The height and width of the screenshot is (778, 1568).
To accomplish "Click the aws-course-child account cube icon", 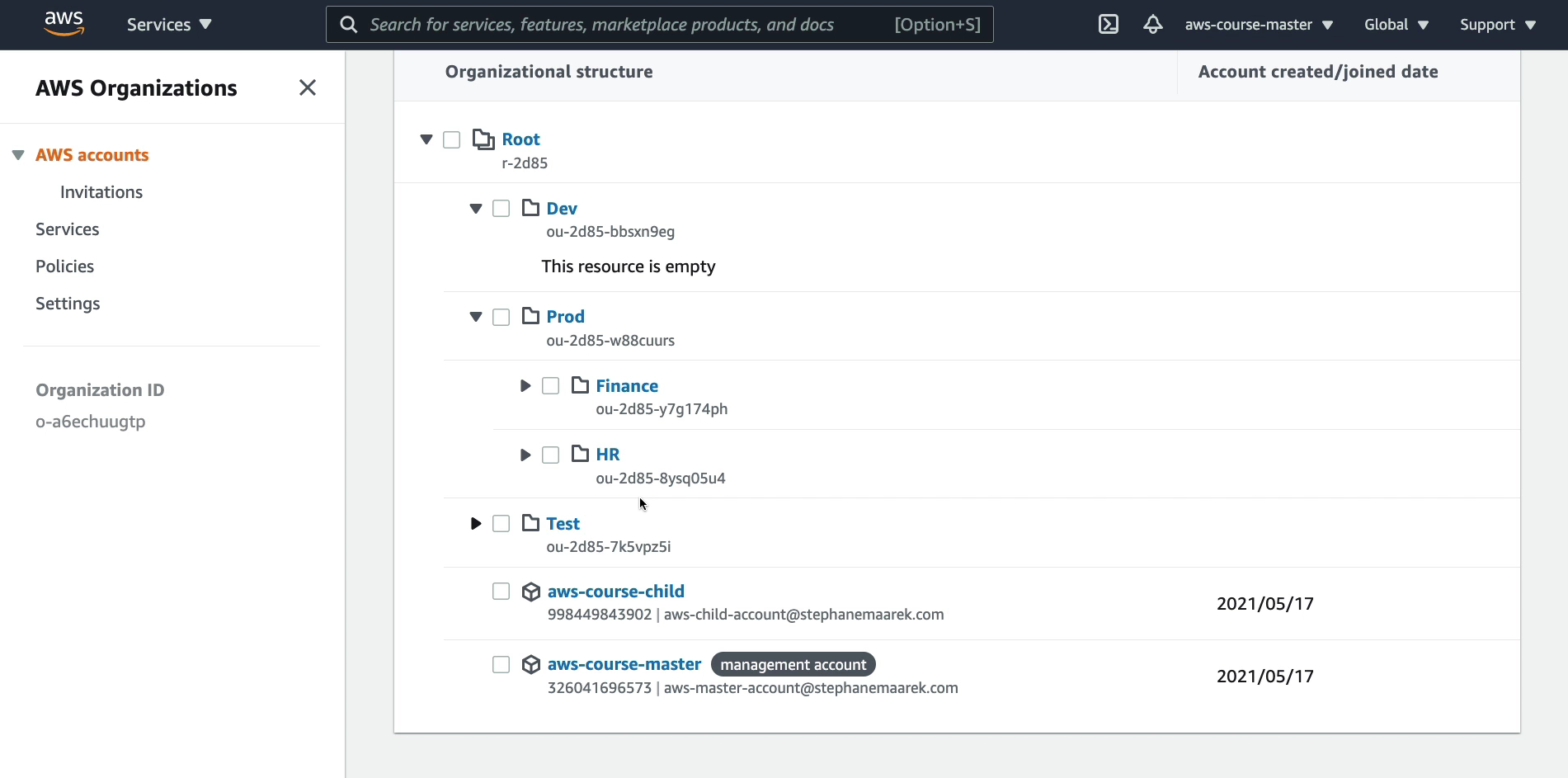I will pyautogui.click(x=531, y=592).
